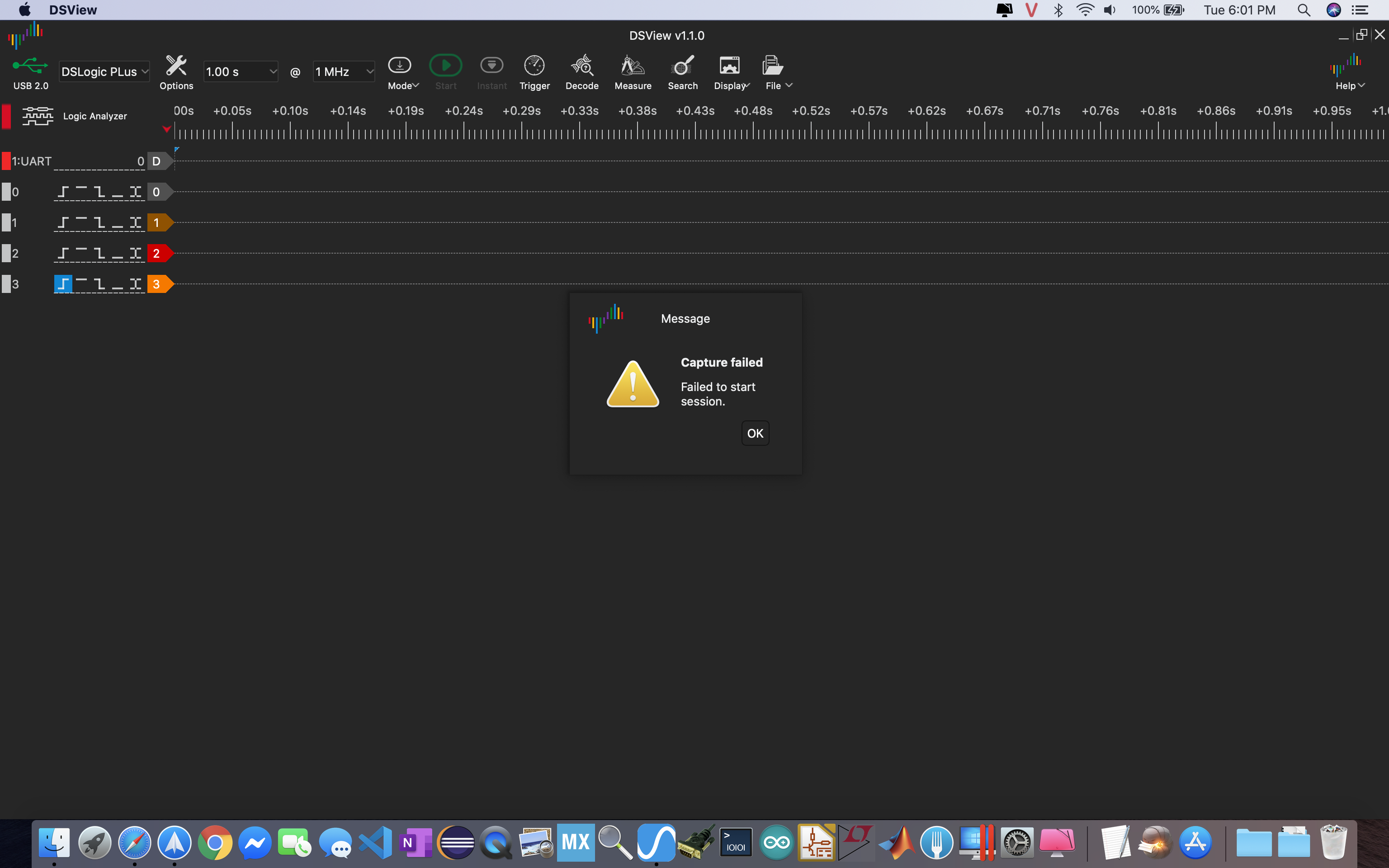Open the device selector showing DSLogic PLus
The width and height of the screenshot is (1389, 868).
click(x=104, y=71)
